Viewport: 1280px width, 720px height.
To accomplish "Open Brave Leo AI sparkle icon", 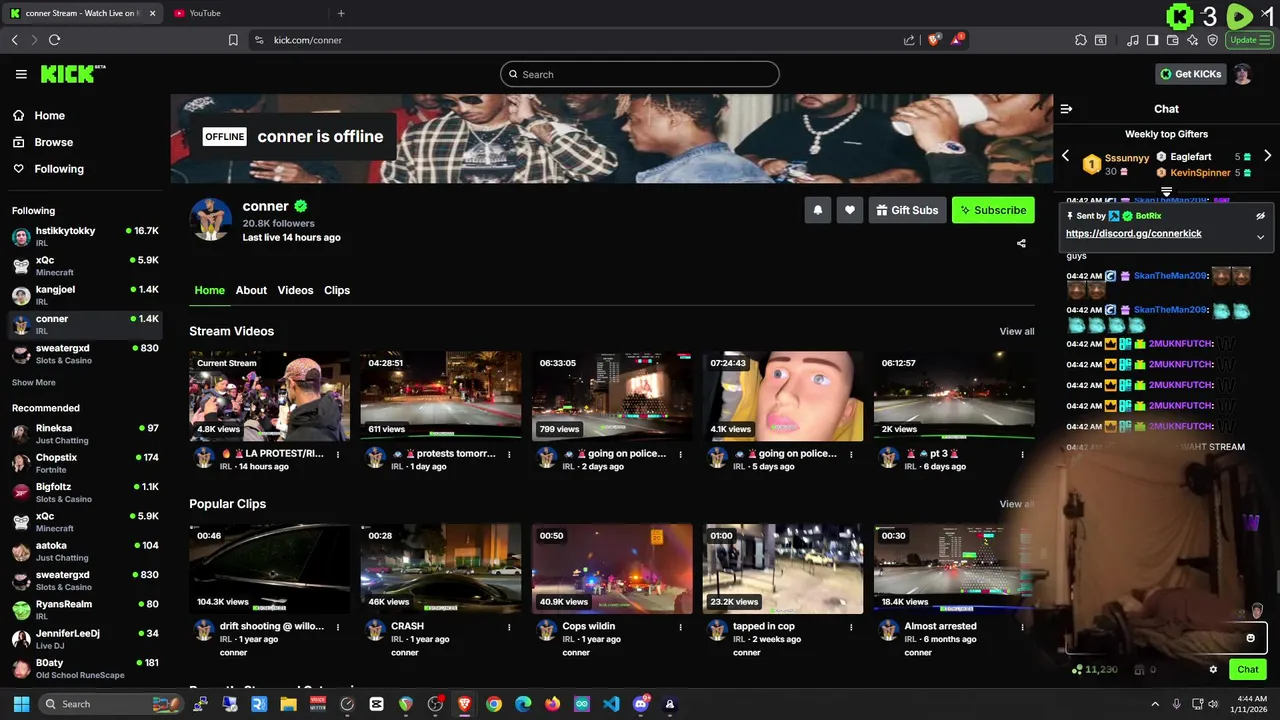I will 1193,40.
